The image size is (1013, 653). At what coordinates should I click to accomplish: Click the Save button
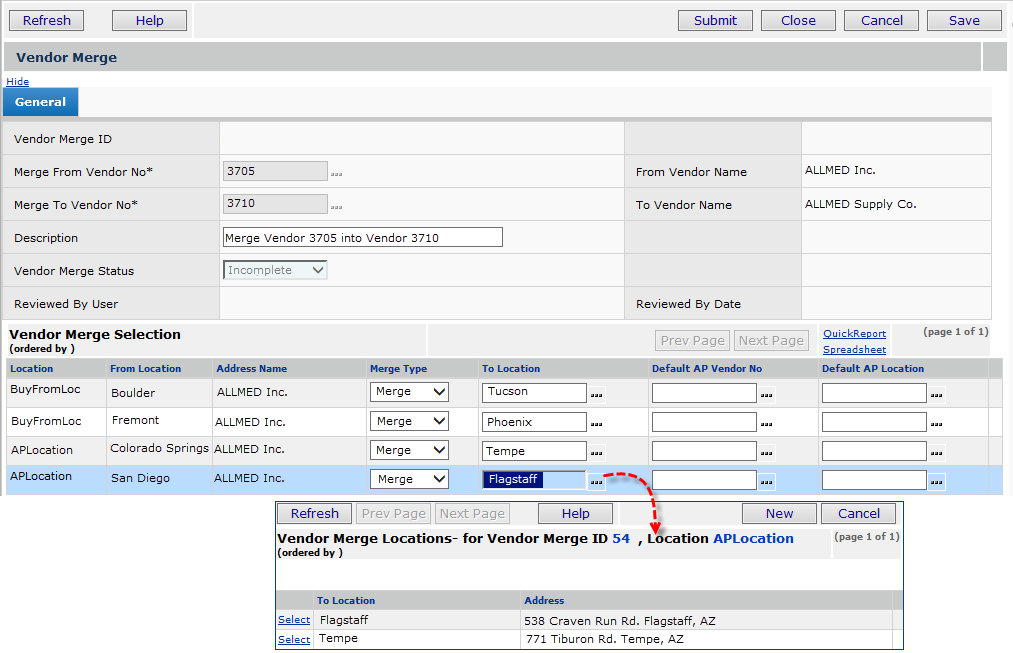click(964, 20)
